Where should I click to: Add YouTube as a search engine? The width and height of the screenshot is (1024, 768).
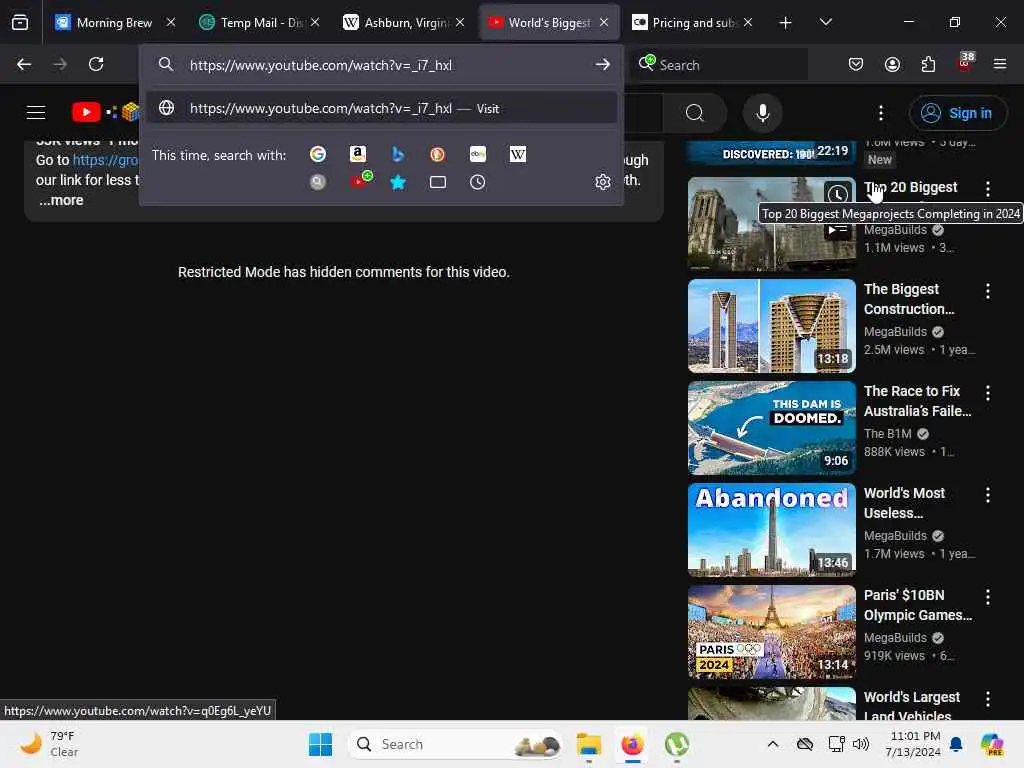[360, 181]
